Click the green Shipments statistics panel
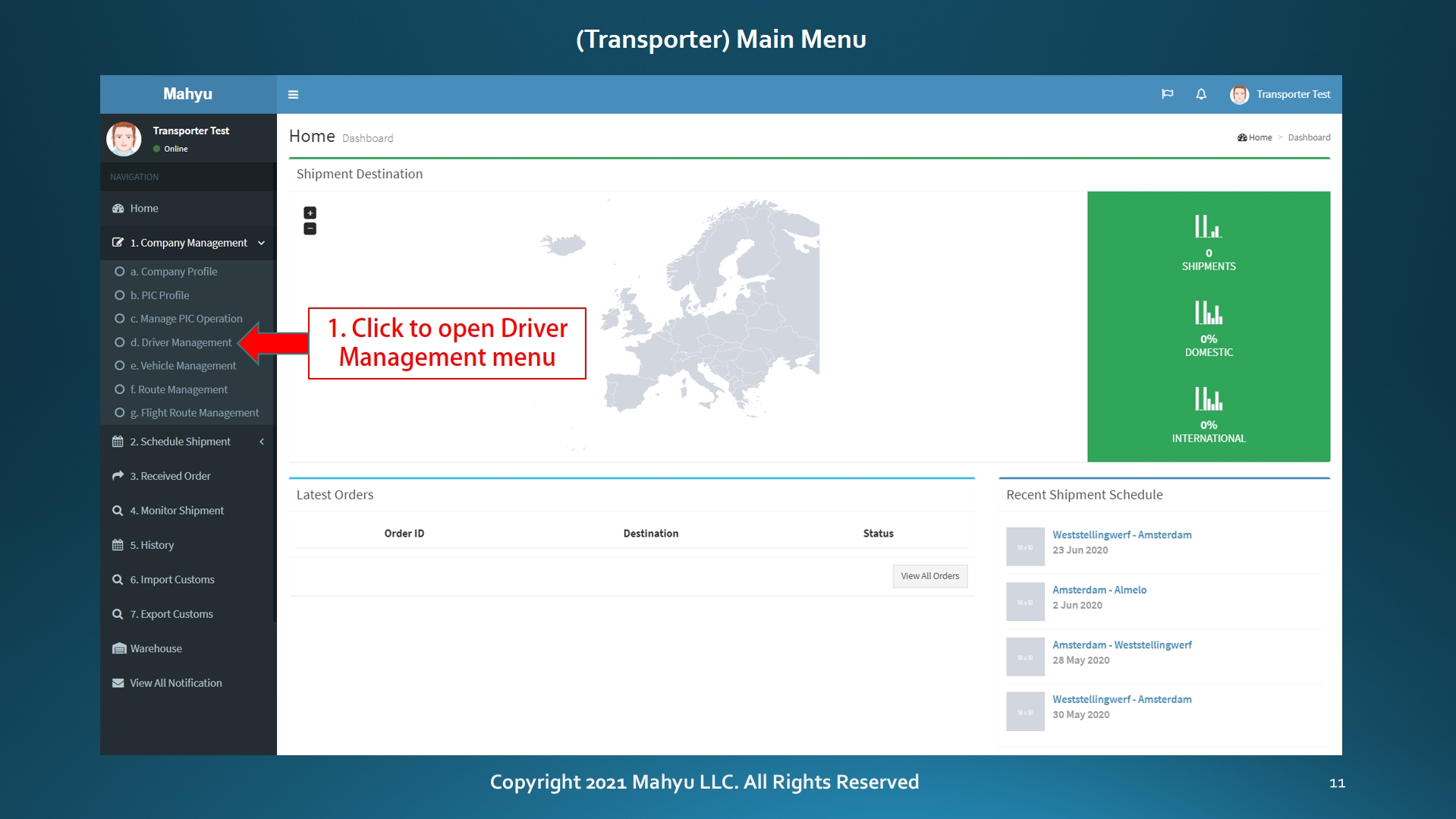The image size is (1456, 819). (1208, 244)
